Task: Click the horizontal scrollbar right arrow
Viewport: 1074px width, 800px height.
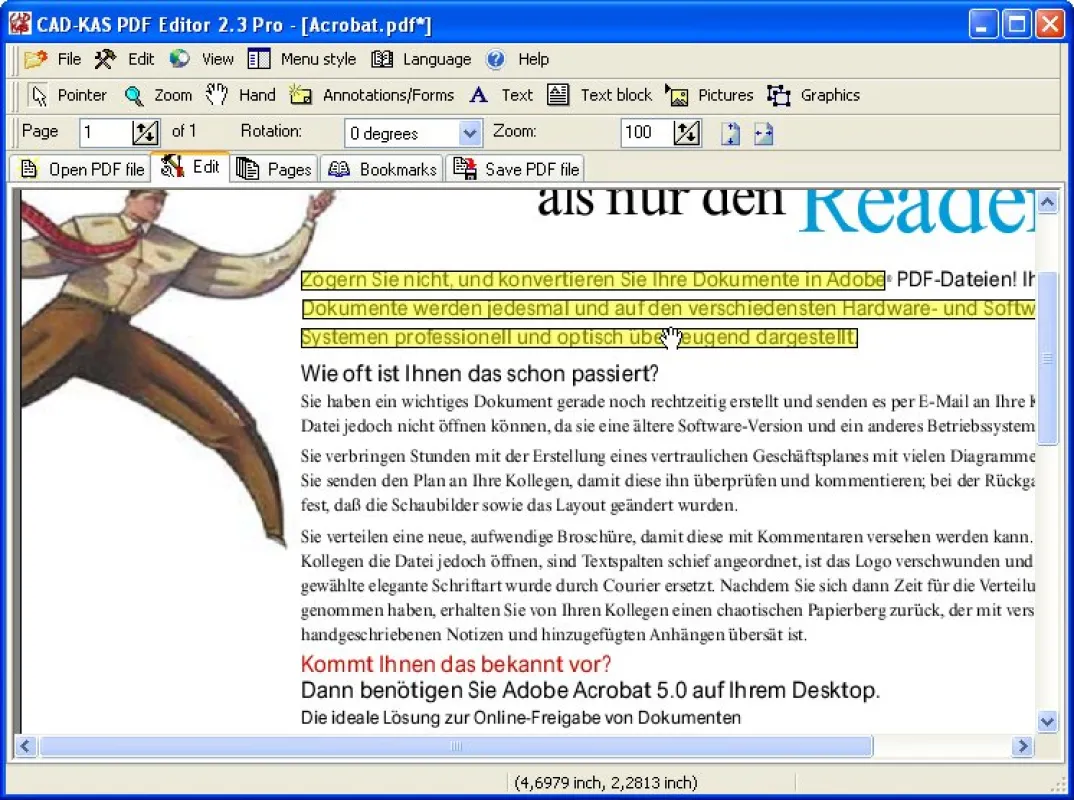Action: (1023, 746)
